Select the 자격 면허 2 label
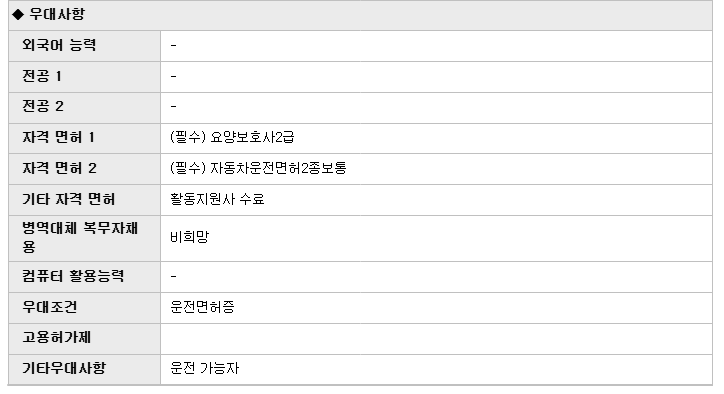This screenshot has height=394, width=724. 60,169
